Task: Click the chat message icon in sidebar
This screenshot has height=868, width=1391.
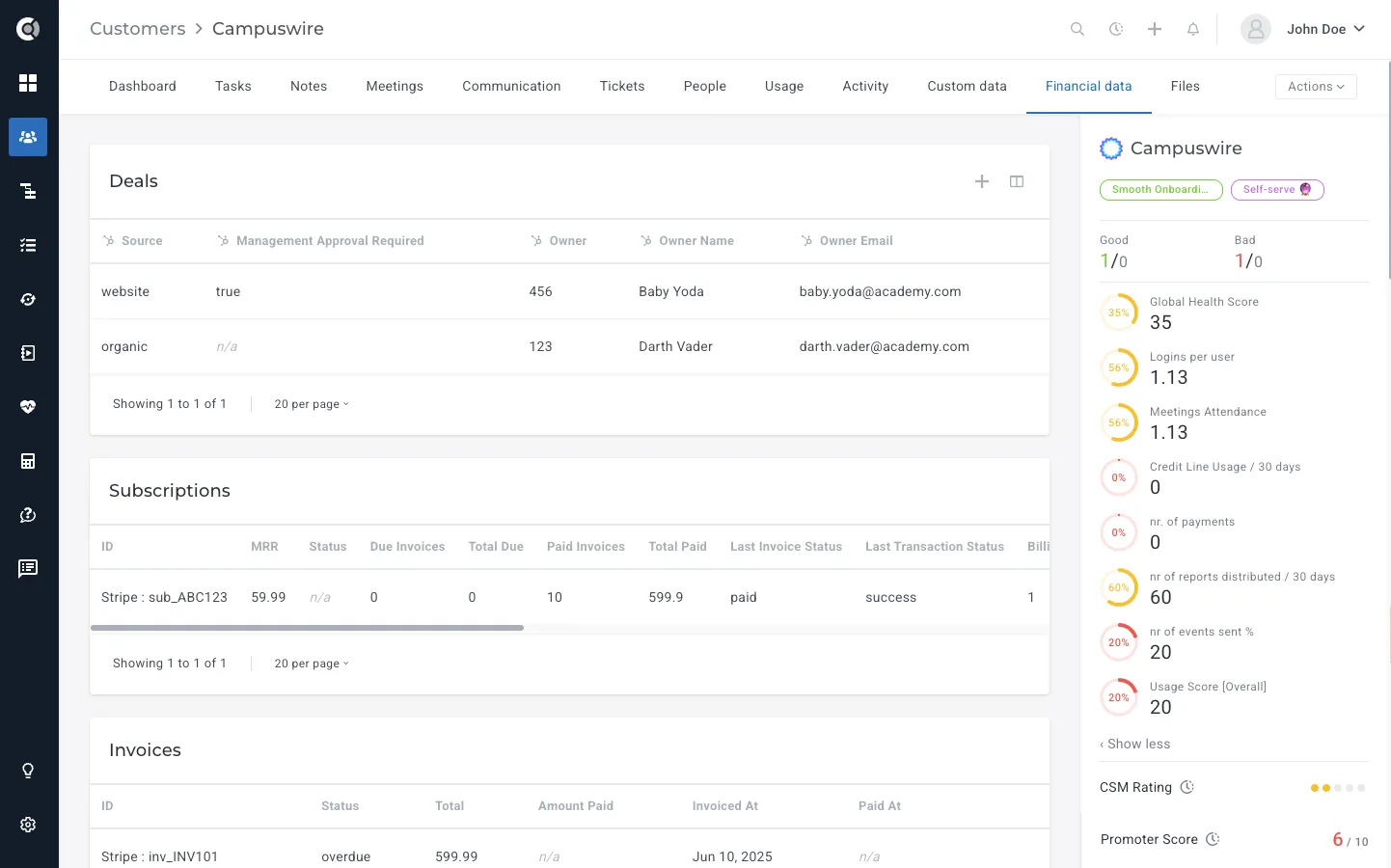Action: [28, 569]
